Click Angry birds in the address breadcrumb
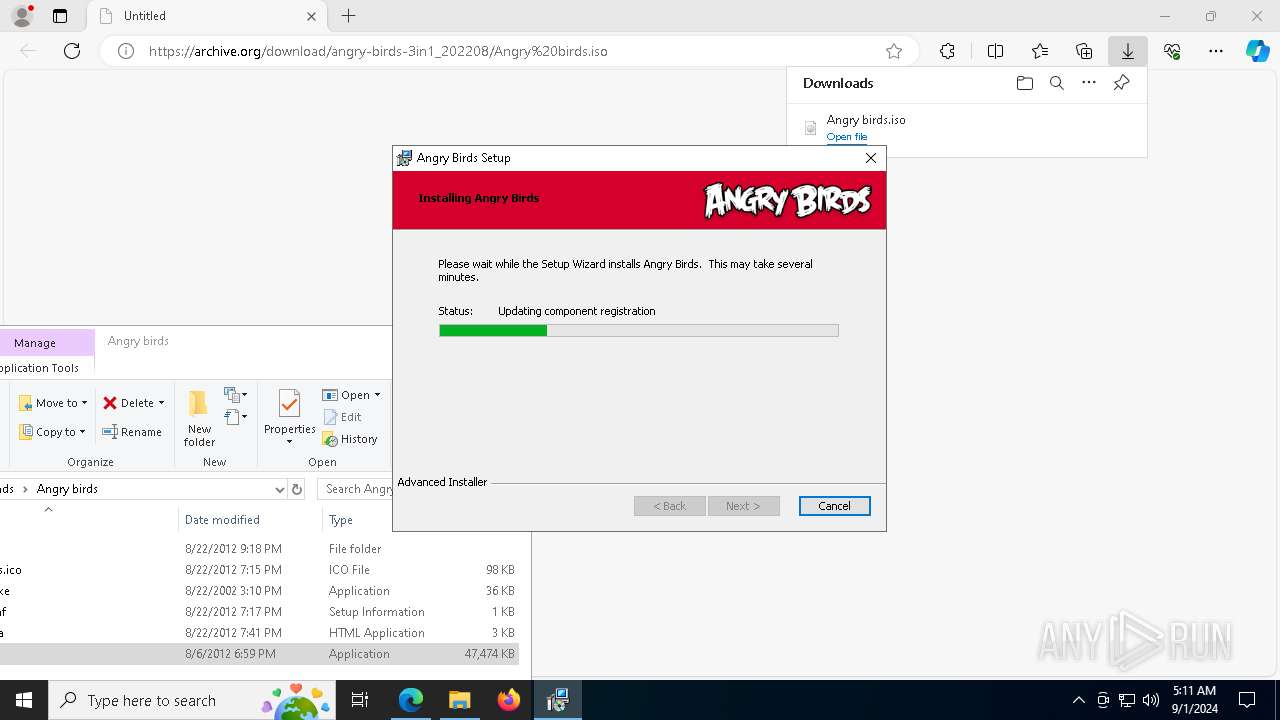 pyautogui.click(x=67, y=489)
